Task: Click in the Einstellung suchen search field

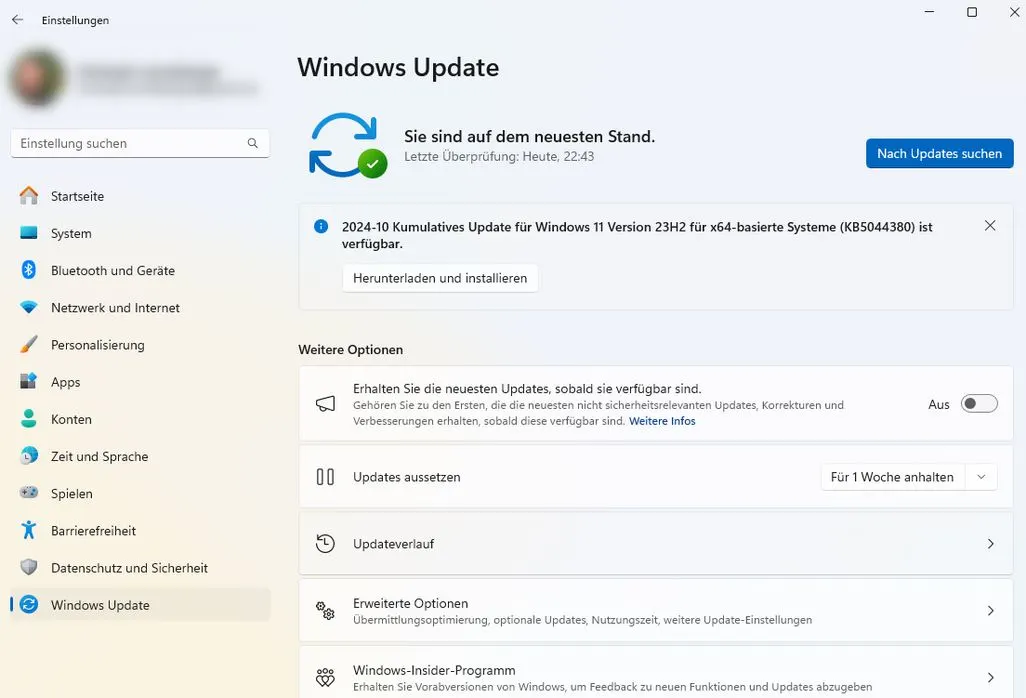Action: 140,143
